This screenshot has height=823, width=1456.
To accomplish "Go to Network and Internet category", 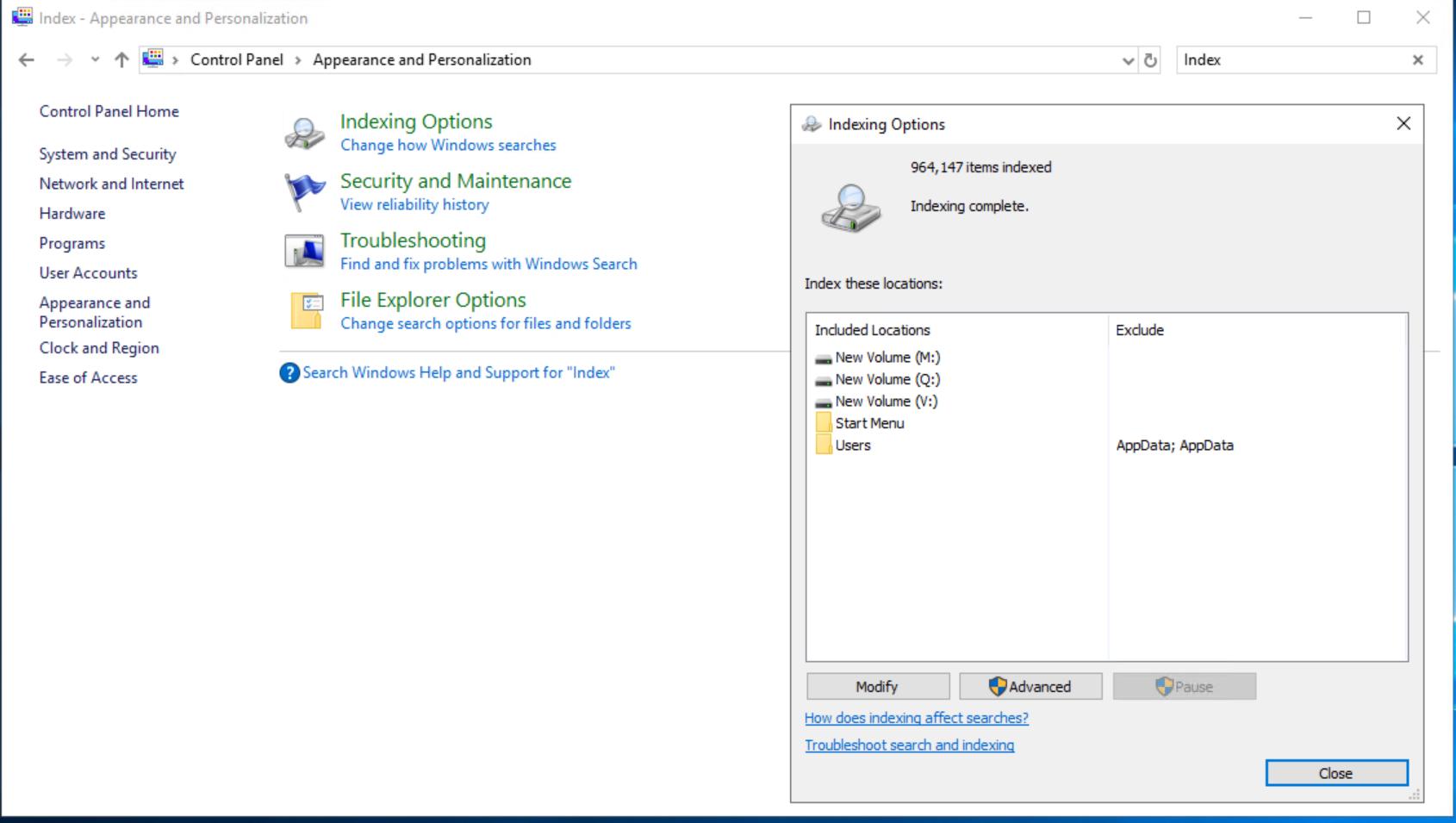I will pyautogui.click(x=111, y=184).
